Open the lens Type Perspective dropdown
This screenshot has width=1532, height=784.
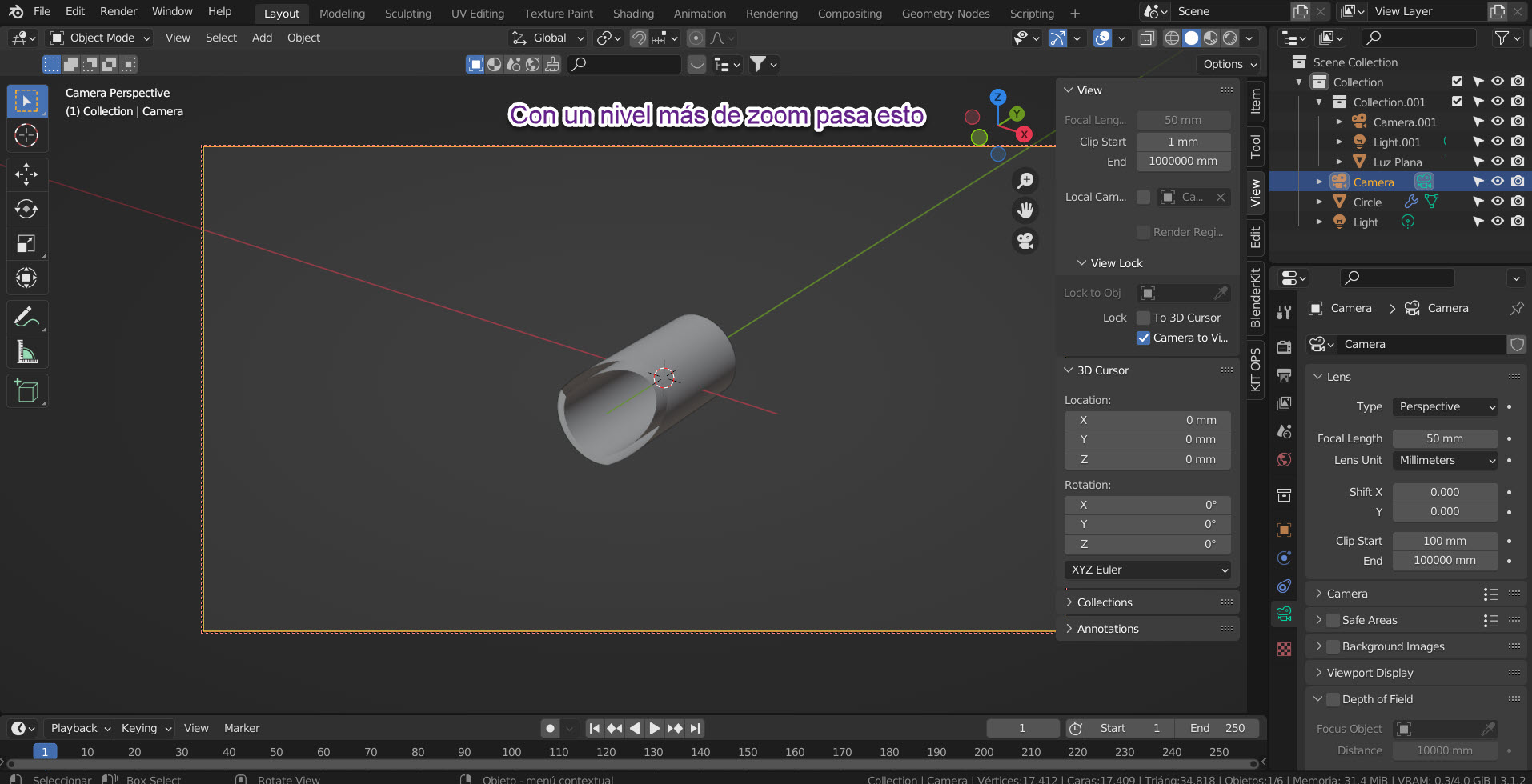pyautogui.click(x=1446, y=406)
